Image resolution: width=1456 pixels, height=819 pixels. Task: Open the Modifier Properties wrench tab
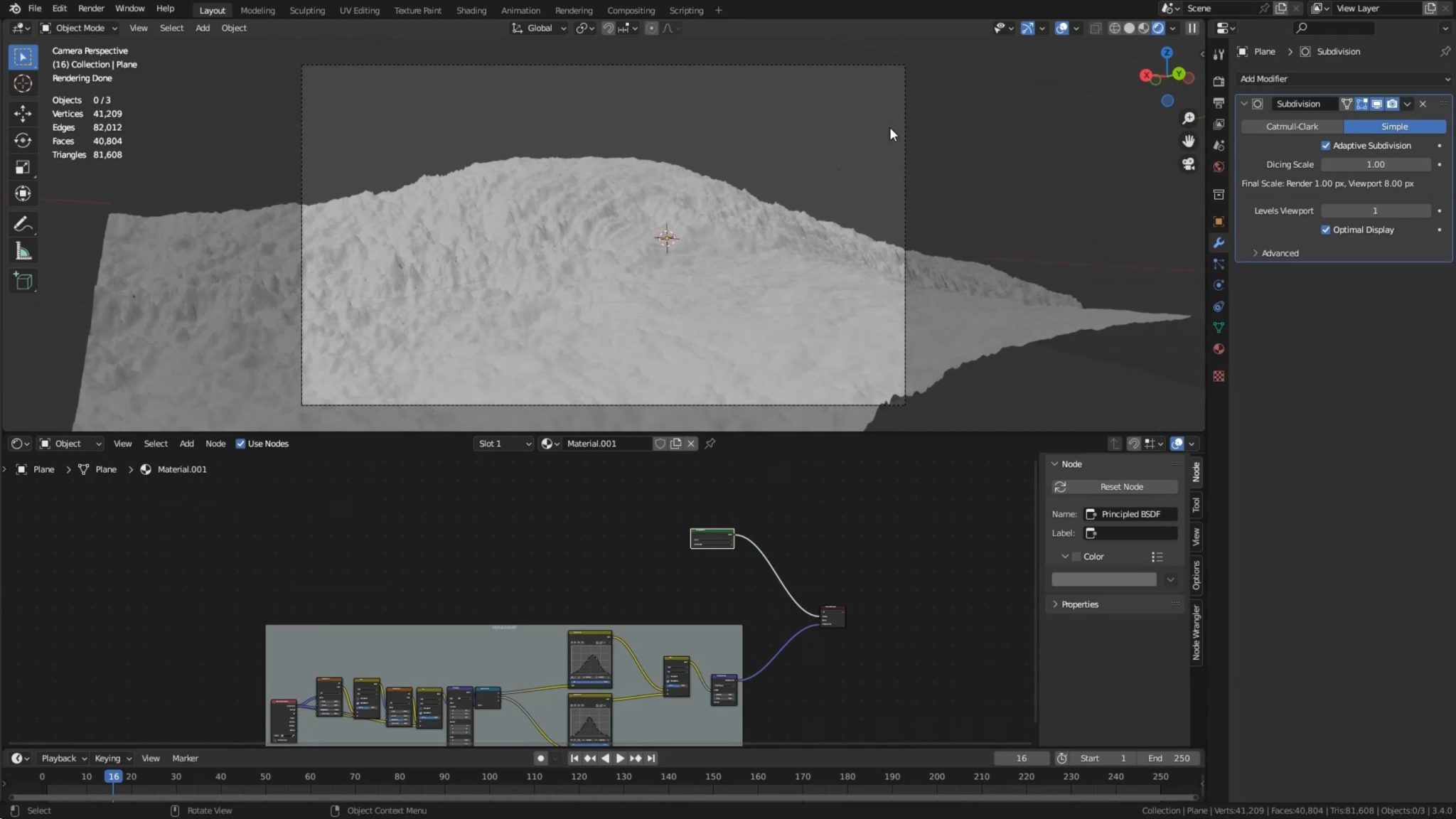(x=1219, y=242)
